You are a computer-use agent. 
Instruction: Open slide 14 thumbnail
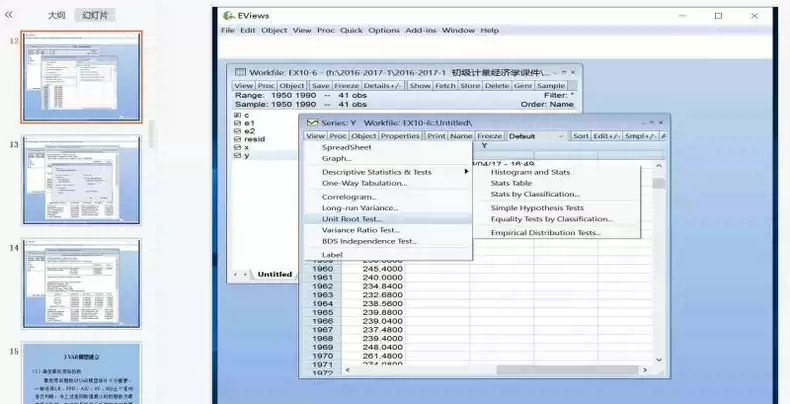[81, 283]
